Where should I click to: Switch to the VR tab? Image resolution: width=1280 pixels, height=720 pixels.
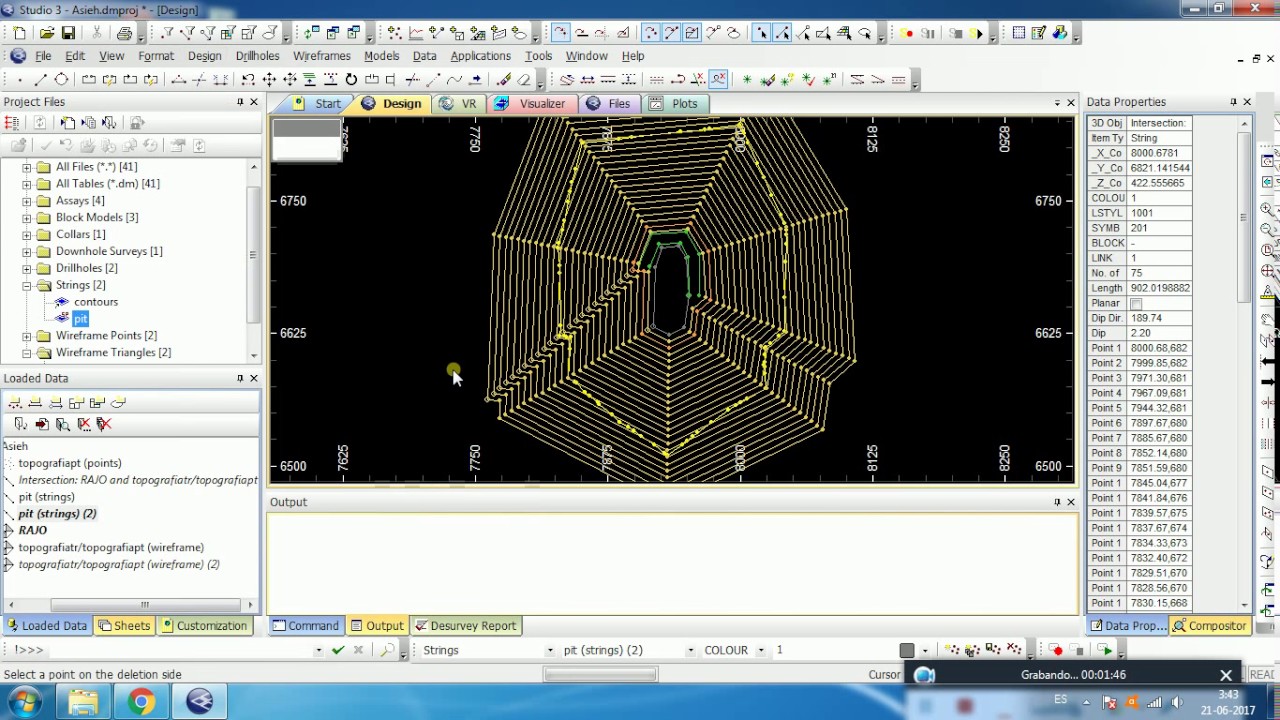tap(459, 104)
